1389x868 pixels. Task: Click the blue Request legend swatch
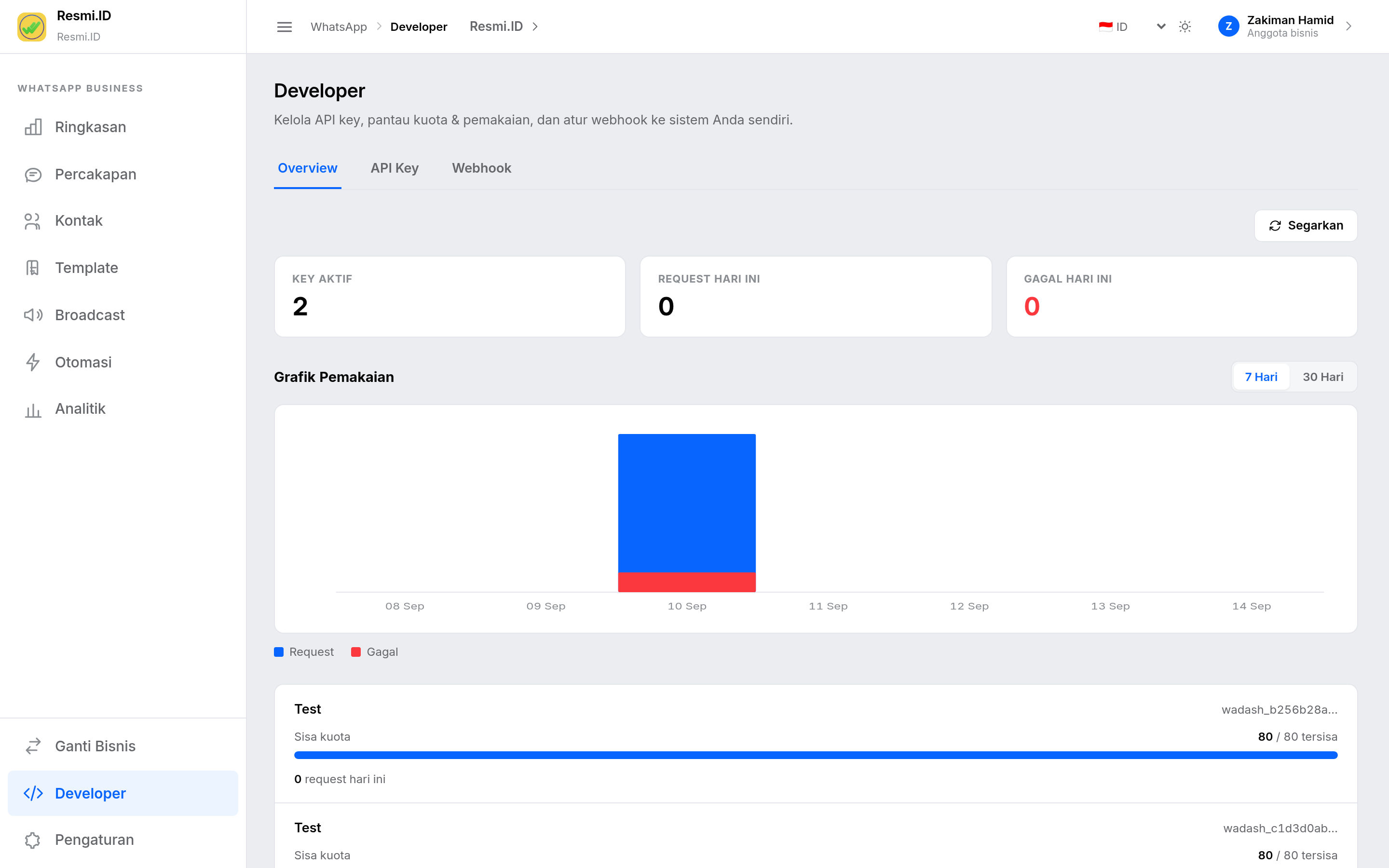pos(279,651)
